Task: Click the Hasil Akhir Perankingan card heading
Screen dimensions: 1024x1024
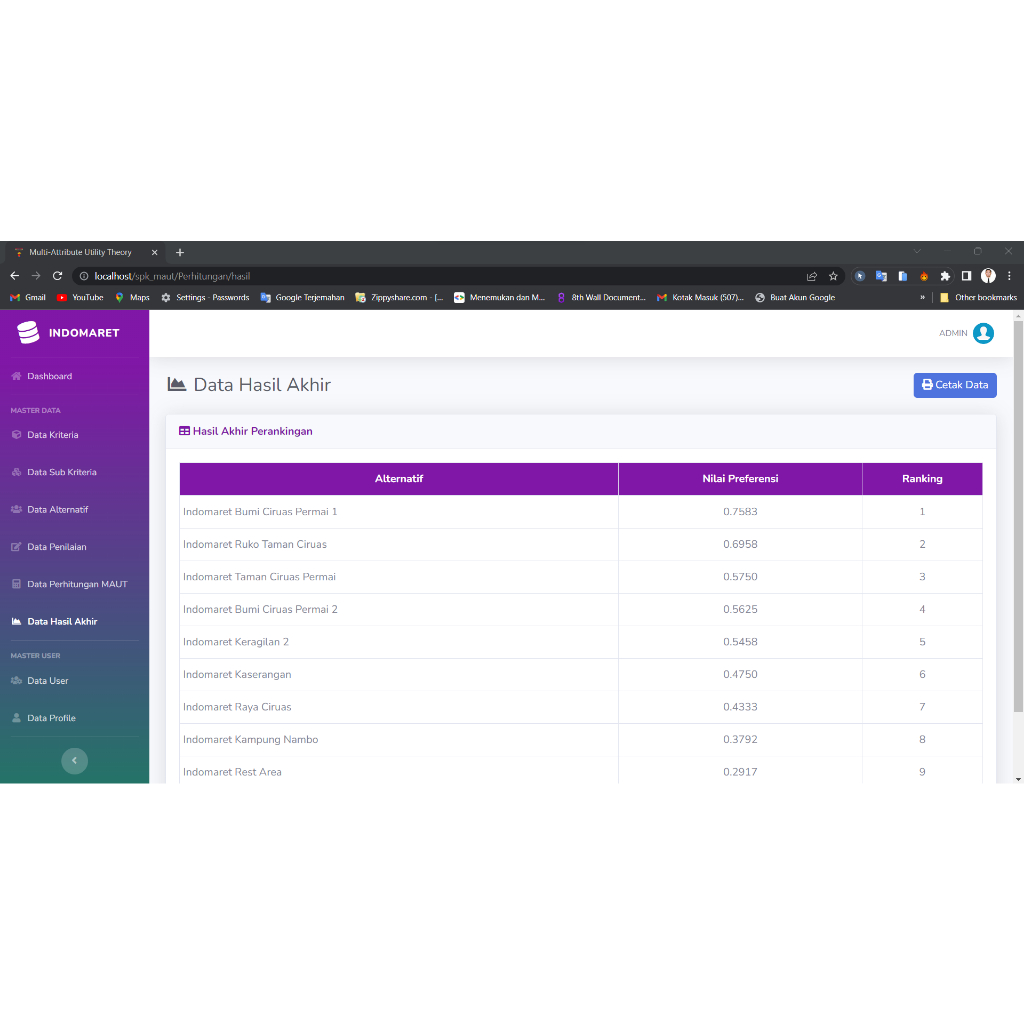Action: 246,431
